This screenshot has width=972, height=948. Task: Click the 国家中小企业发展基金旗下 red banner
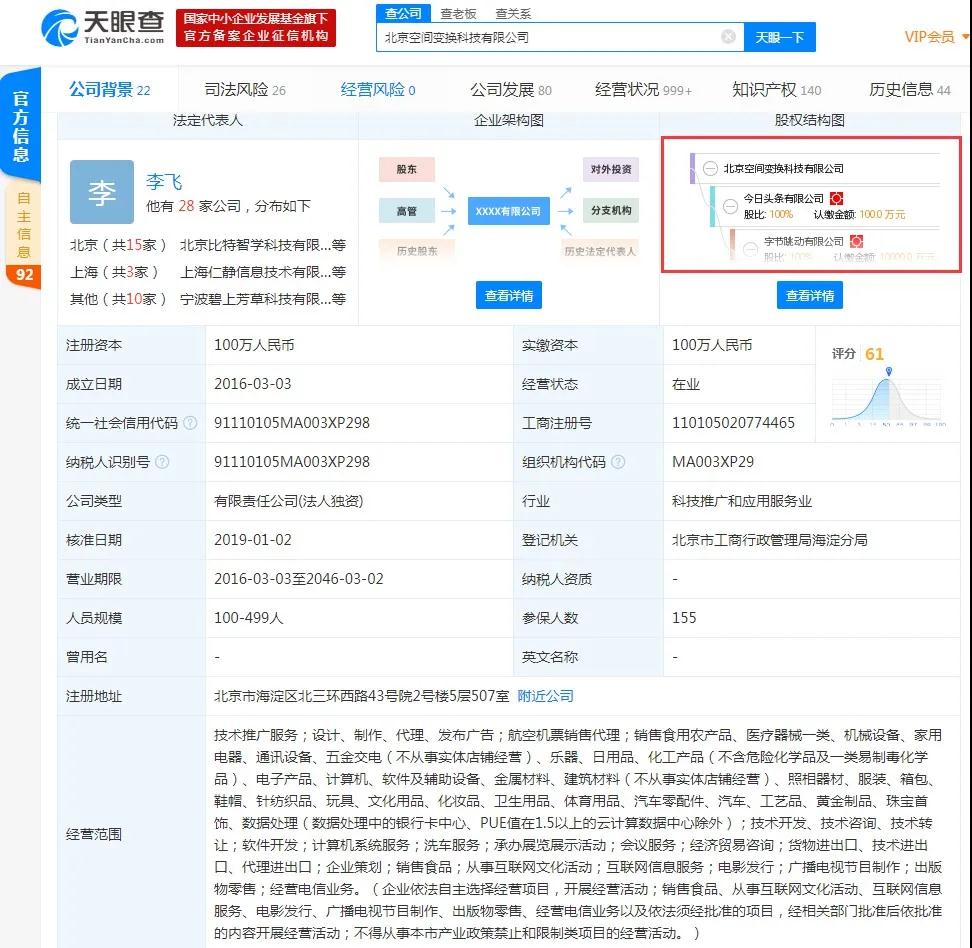[x=255, y=27]
